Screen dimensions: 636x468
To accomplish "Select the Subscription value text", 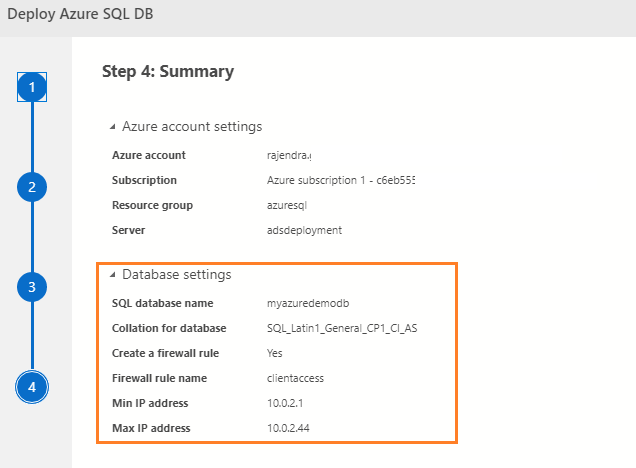I will point(340,180).
